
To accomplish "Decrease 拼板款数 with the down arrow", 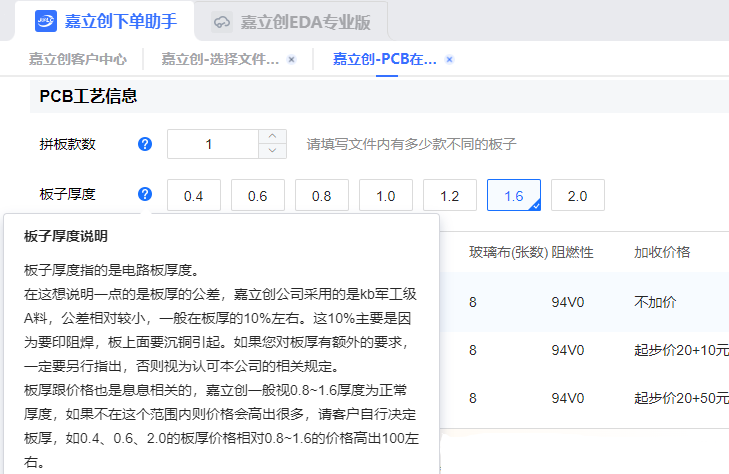I will [x=272, y=151].
